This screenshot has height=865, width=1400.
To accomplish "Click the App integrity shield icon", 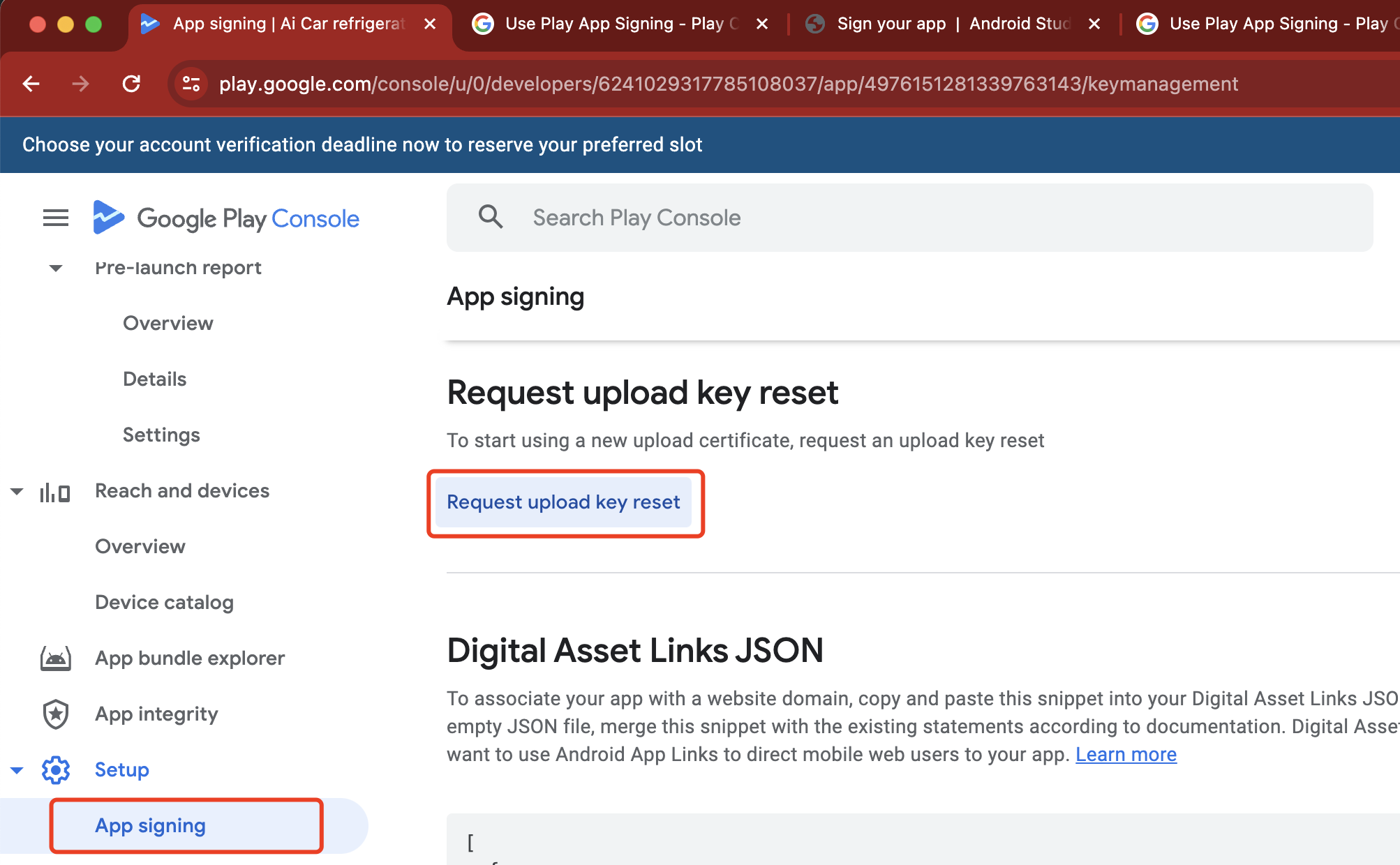I will 56,714.
